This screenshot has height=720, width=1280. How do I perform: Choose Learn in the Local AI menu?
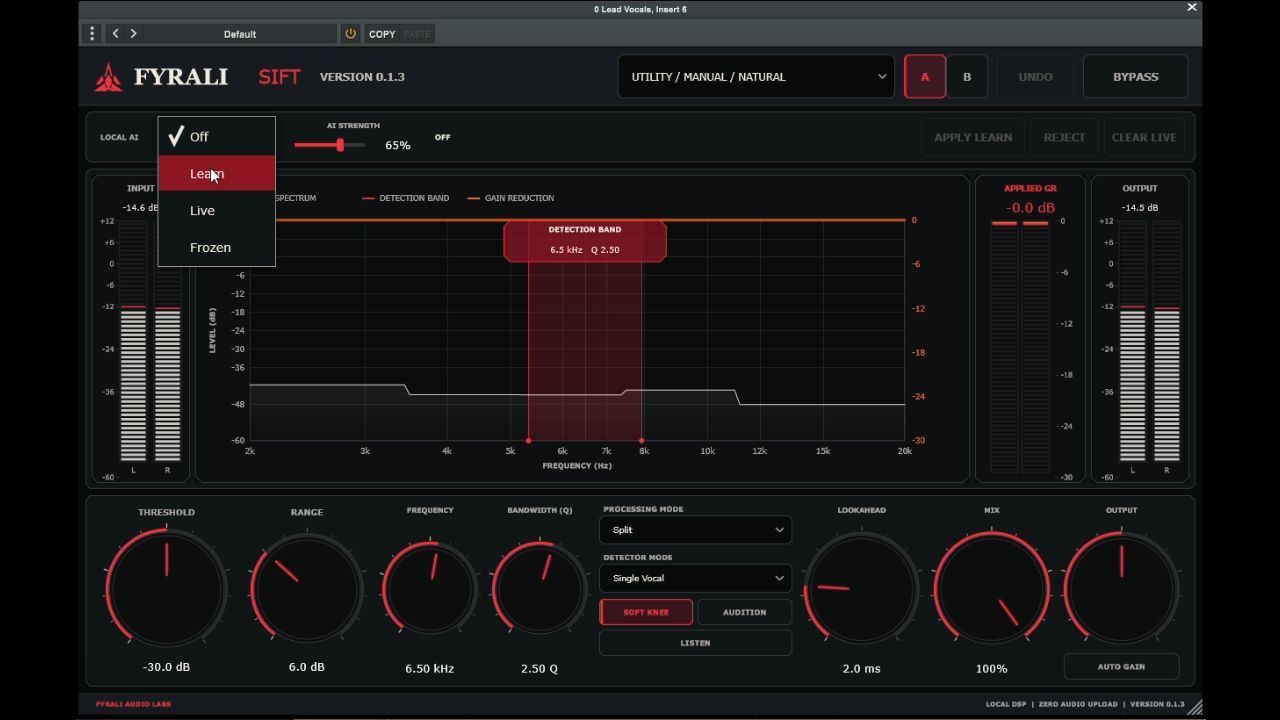click(216, 174)
